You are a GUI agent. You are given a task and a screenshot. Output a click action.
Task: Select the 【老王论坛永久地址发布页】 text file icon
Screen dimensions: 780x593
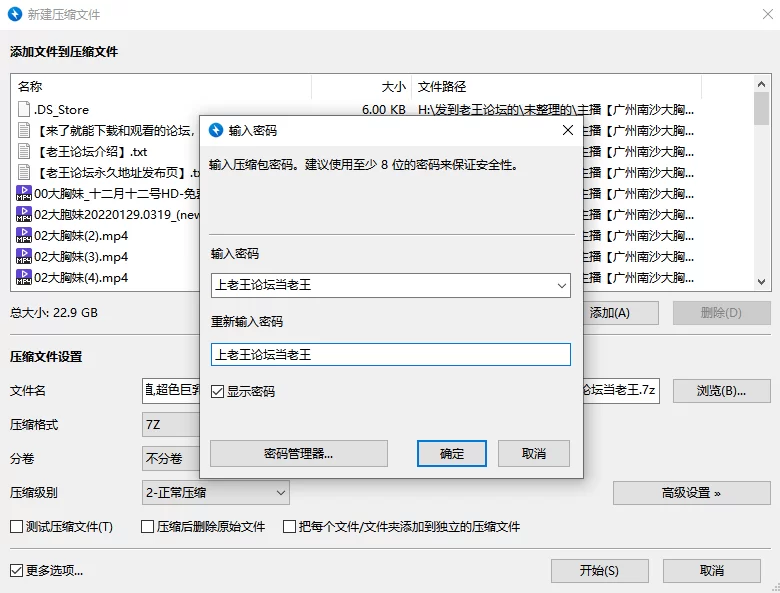(24, 172)
